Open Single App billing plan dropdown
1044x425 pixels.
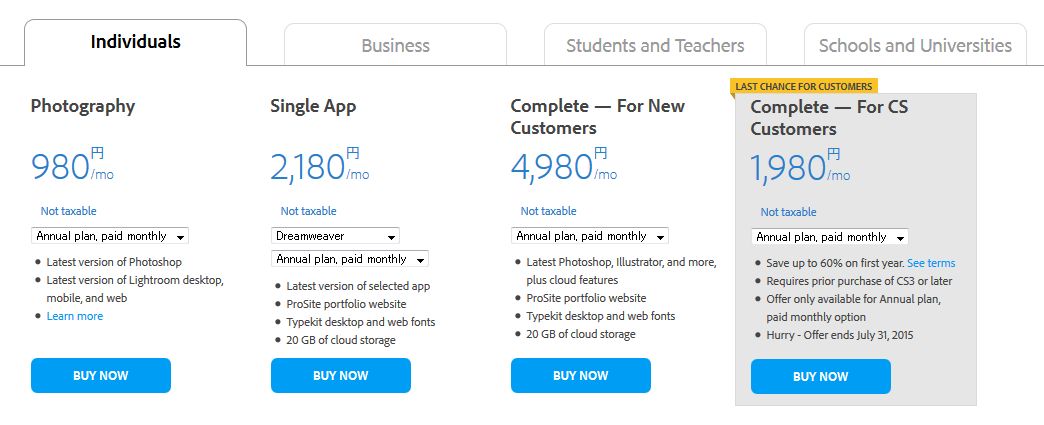350,259
